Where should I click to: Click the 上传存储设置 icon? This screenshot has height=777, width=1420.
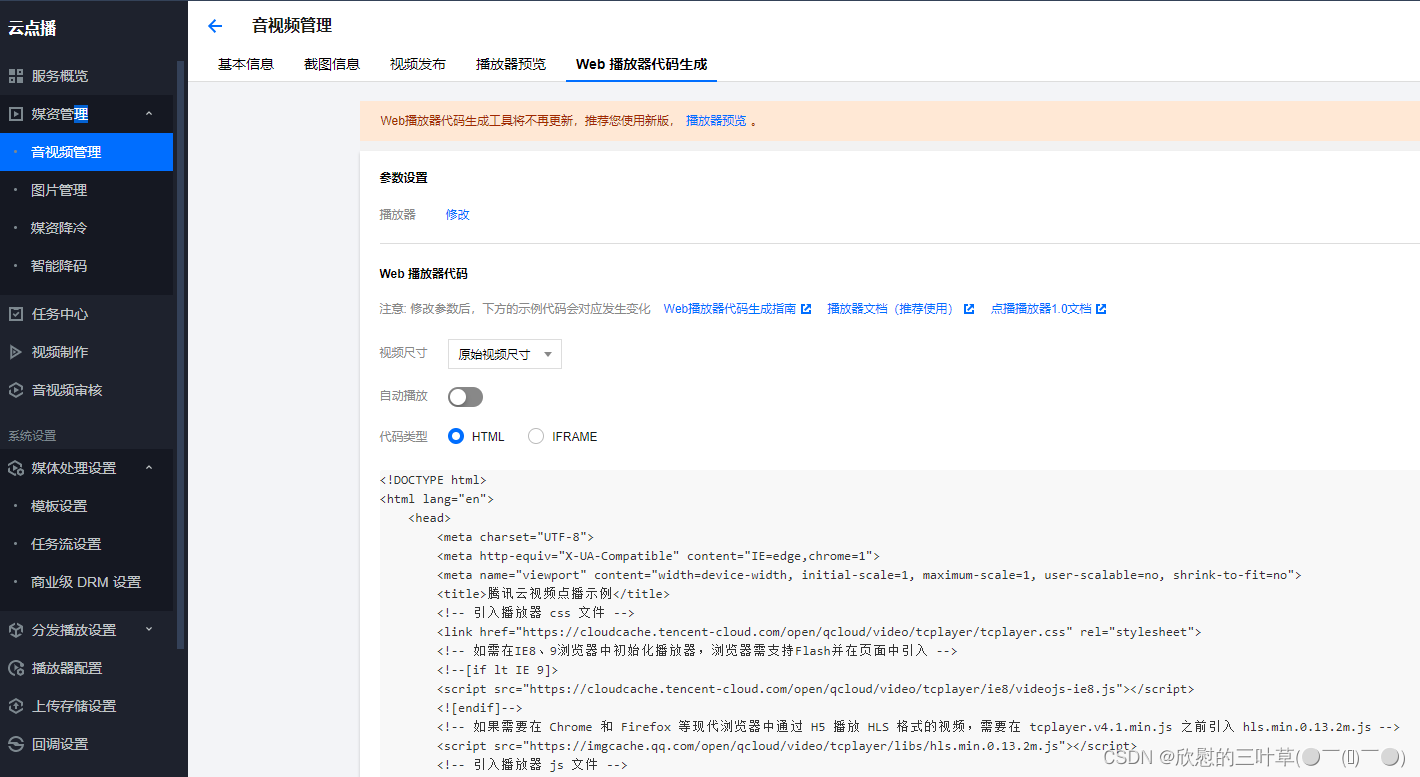pyautogui.click(x=16, y=706)
